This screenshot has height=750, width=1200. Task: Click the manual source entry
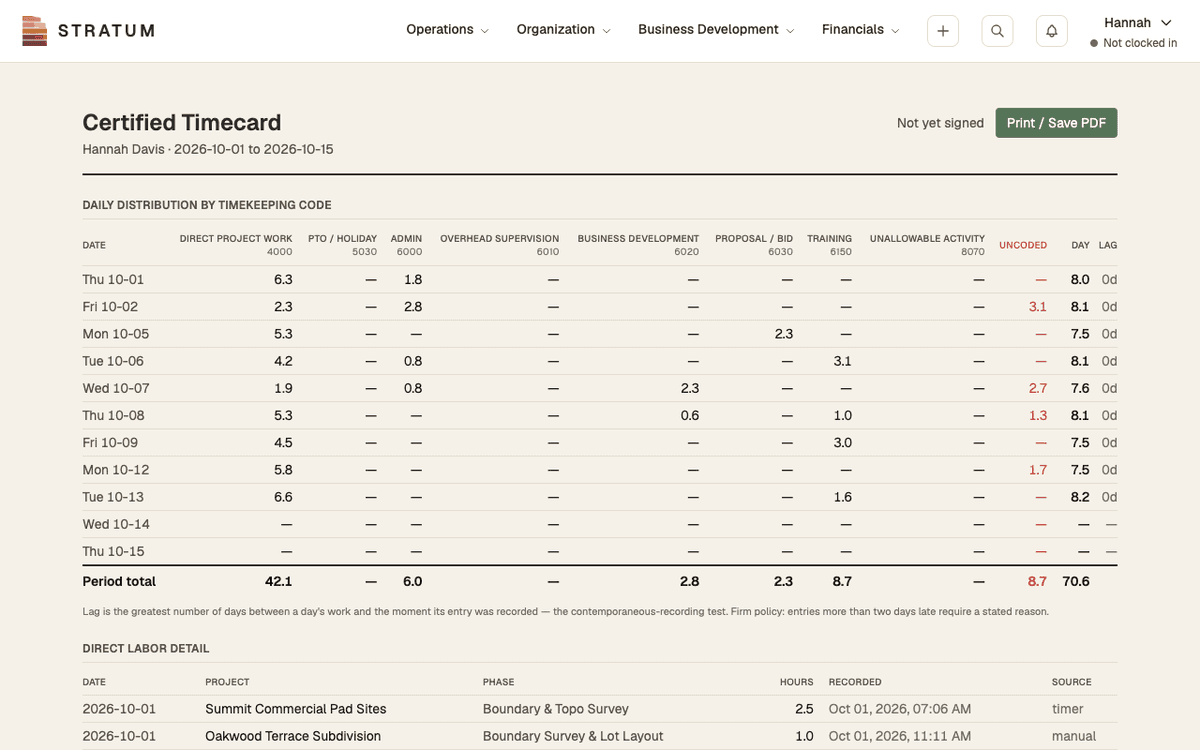pos(1072,736)
